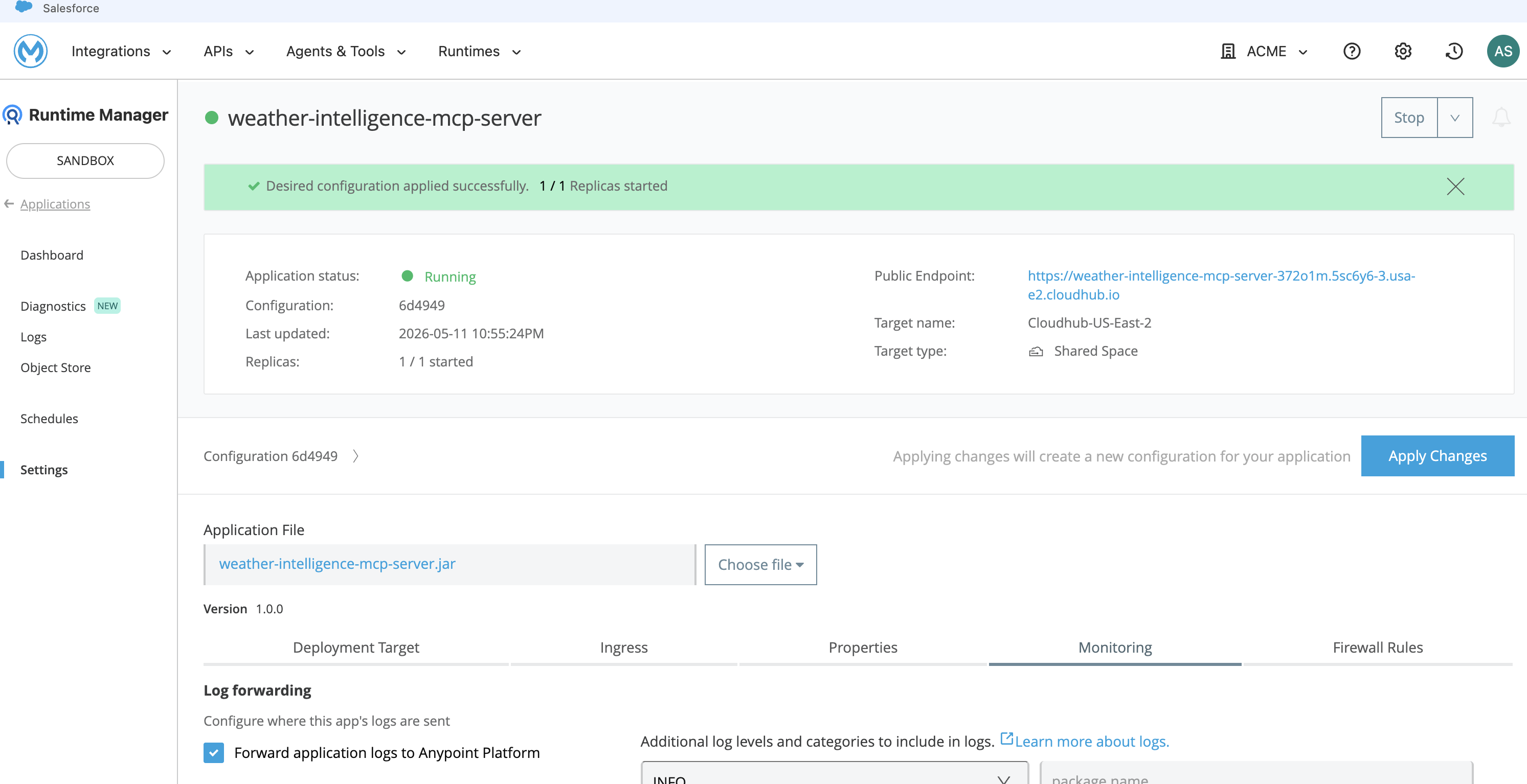1527x784 pixels.
Task: Click the version number 1.0.0
Action: 269,609
